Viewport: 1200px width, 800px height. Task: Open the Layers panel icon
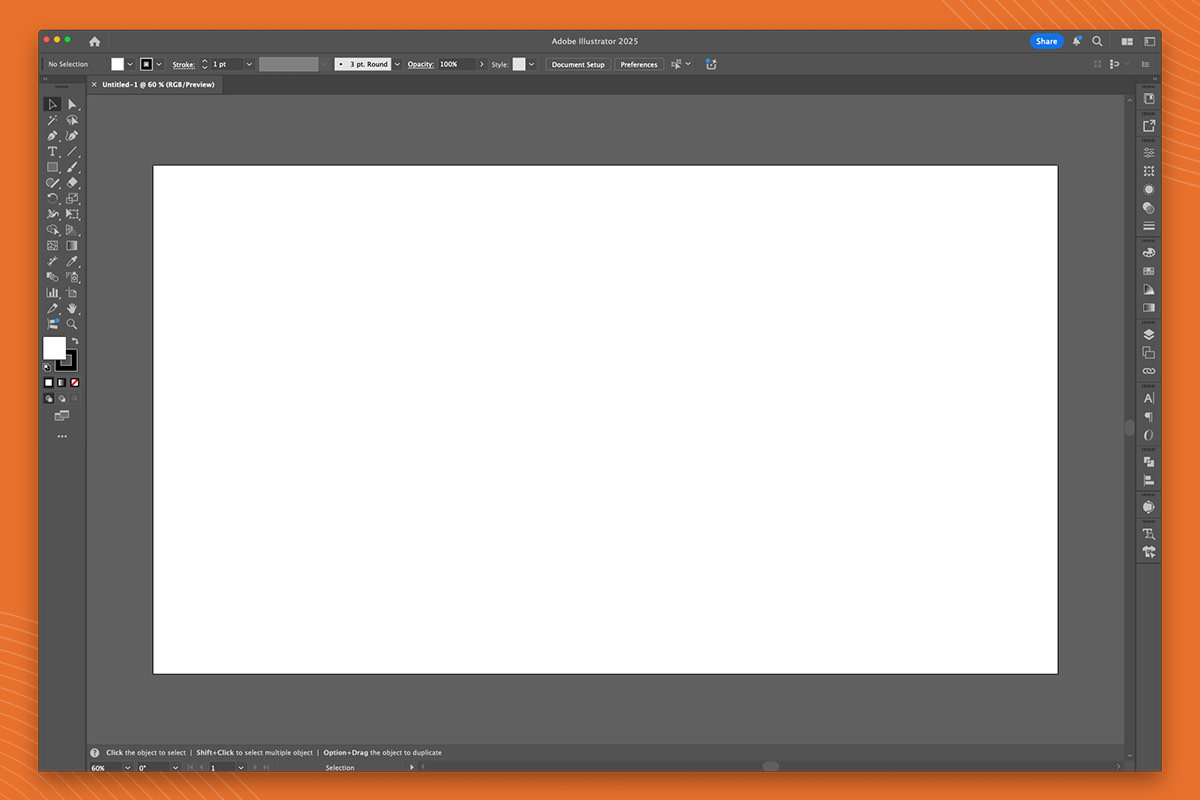click(1149, 334)
